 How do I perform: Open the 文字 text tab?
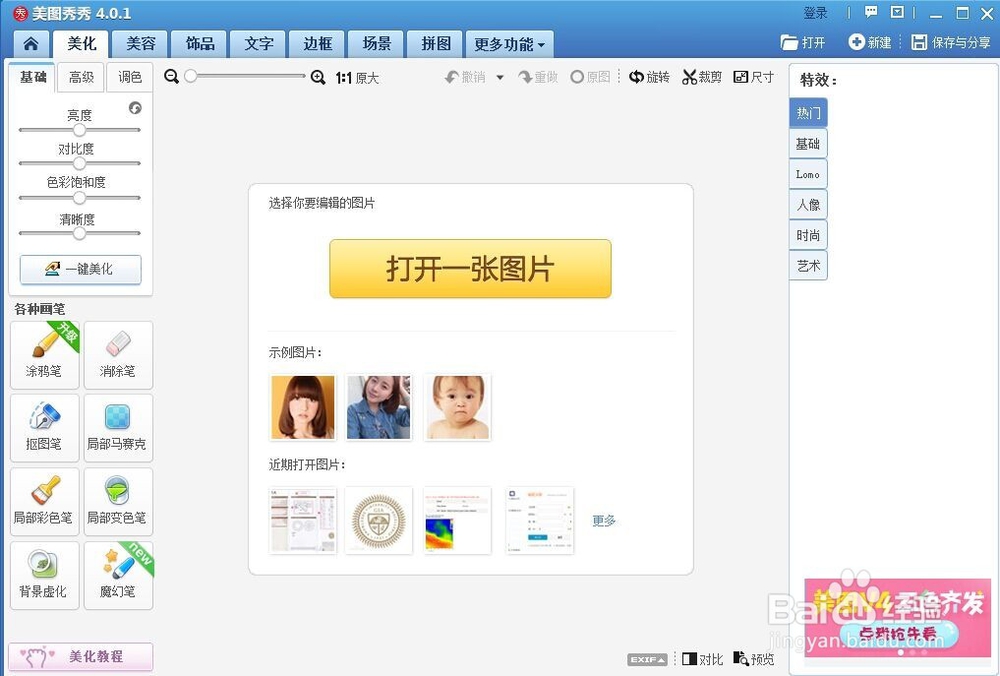(x=258, y=43)
